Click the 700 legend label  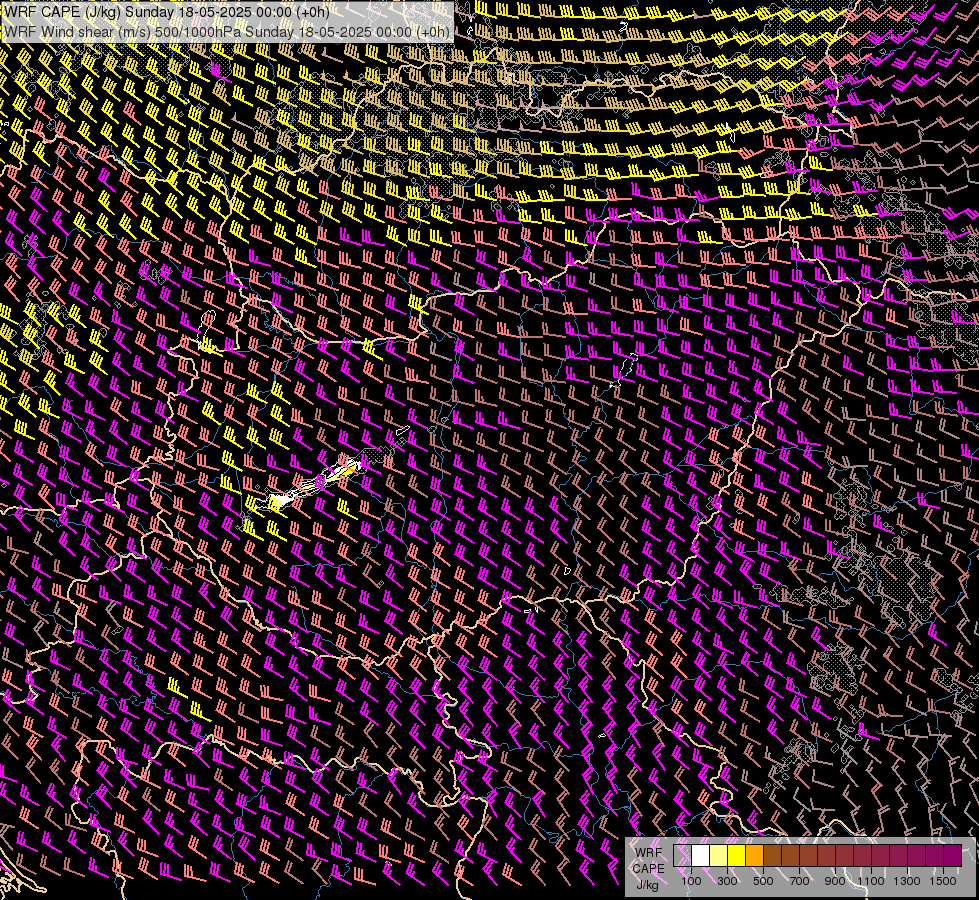pos(799,881)
